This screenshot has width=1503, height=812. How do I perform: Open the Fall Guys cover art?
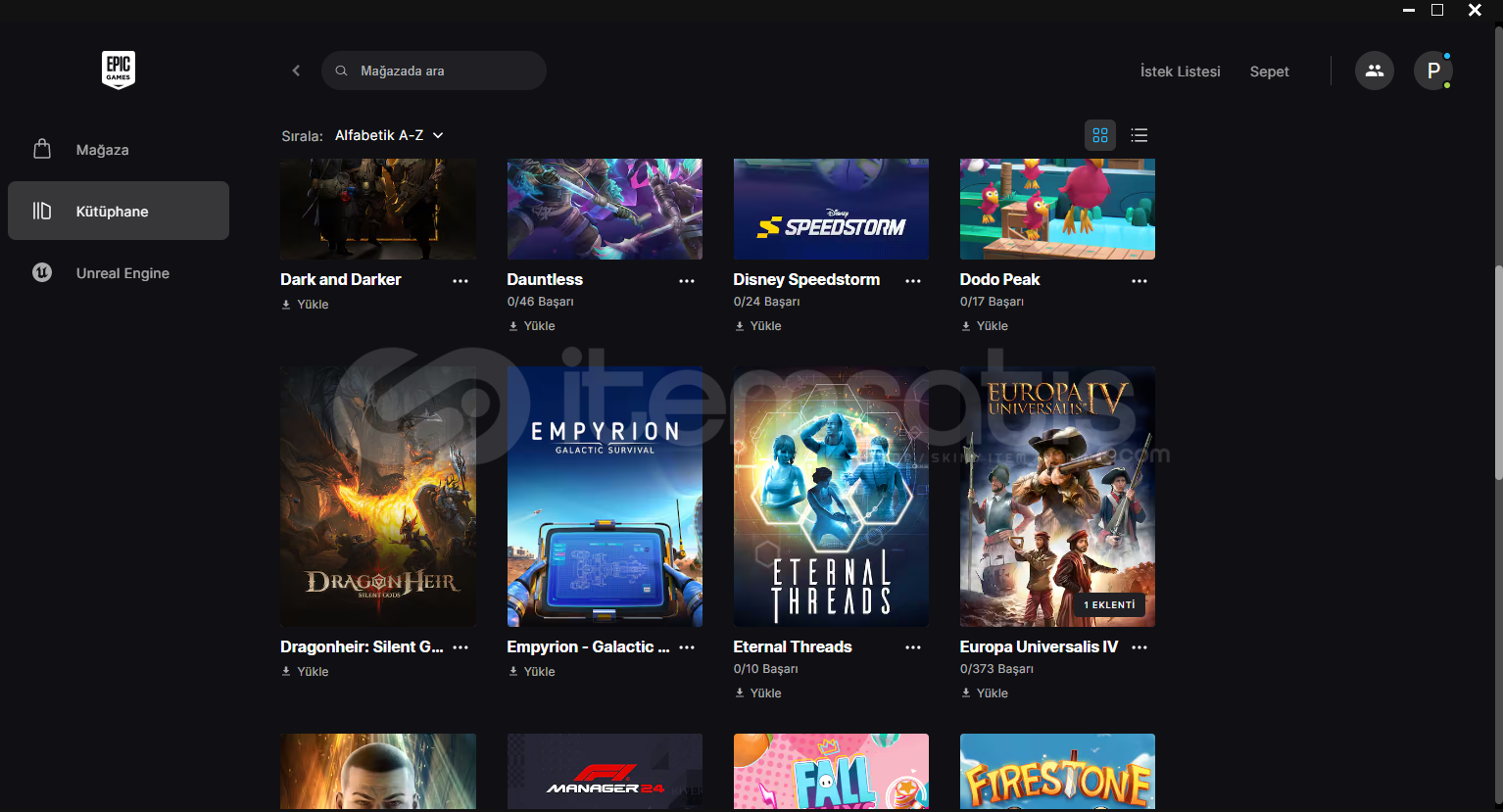coord(831,772)
